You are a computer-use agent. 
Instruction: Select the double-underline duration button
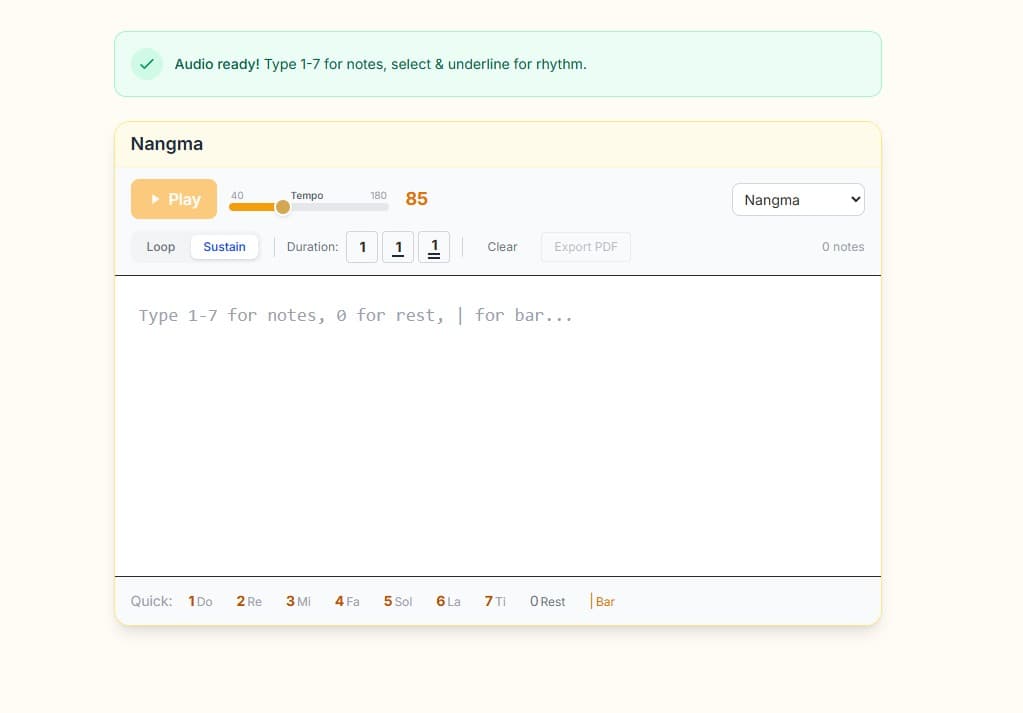(434, 247)
